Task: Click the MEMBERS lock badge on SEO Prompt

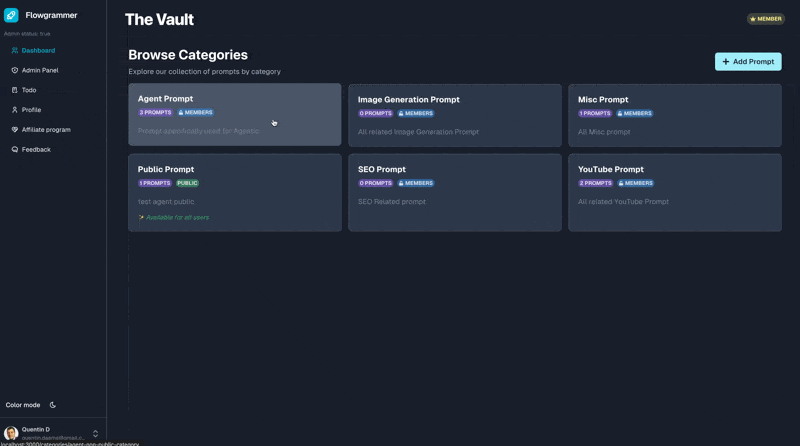Action: click(x=416, y=183)
